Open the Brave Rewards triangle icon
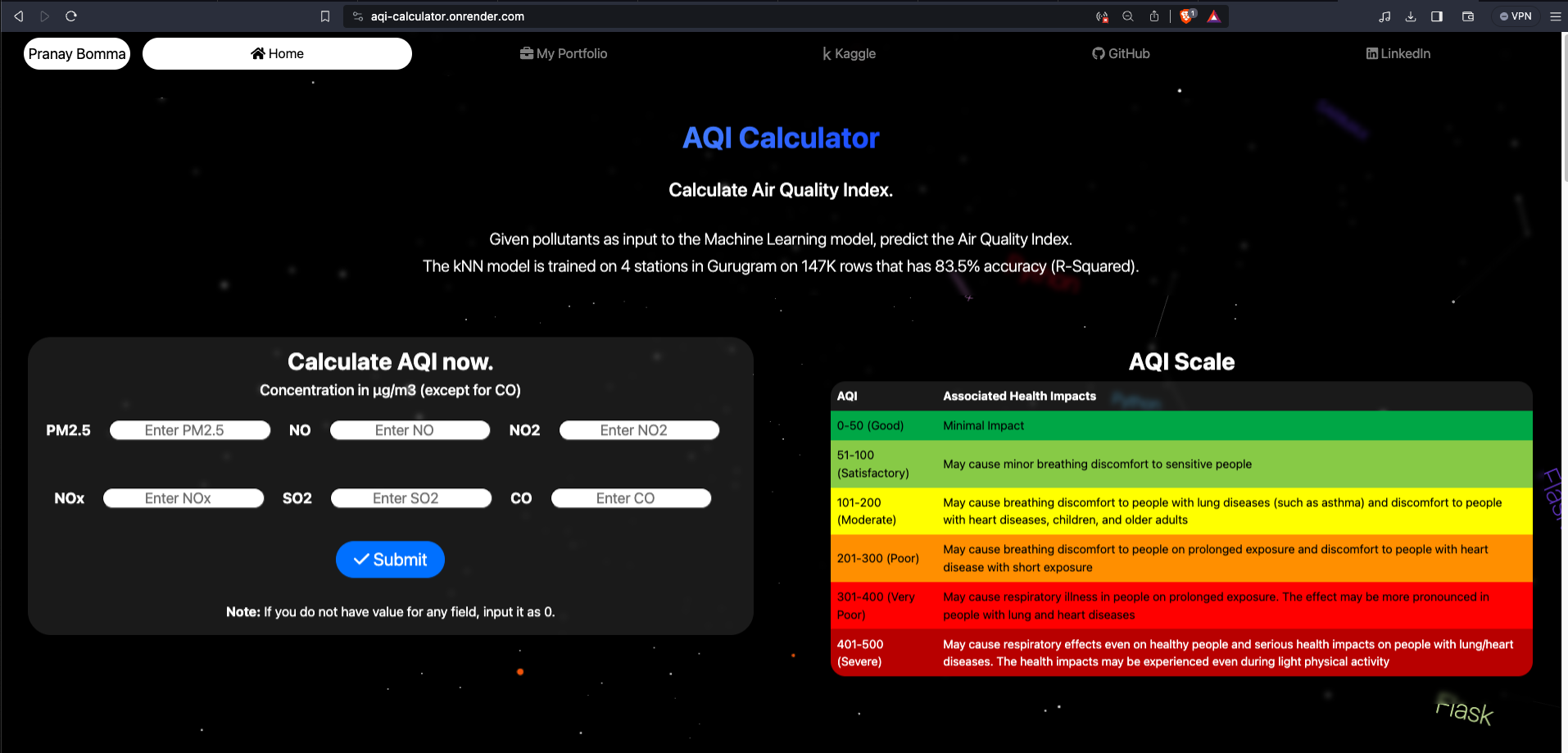The image size is (1568, 753). coord(1213,16)
